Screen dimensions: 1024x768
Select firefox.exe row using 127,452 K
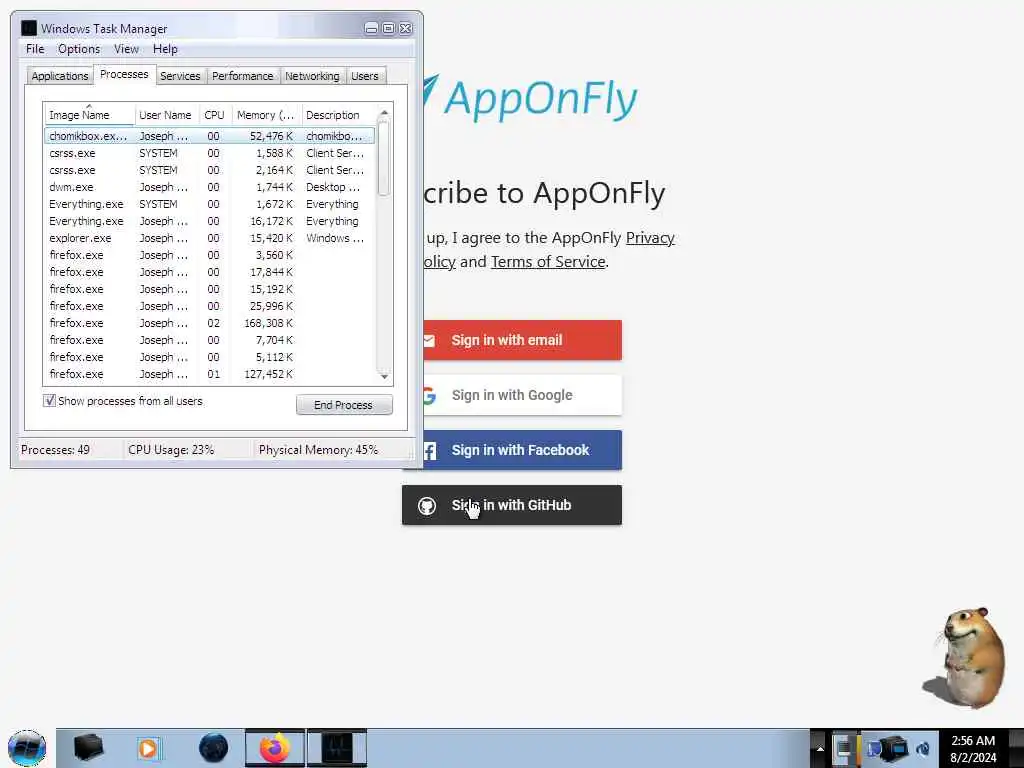coord(210,374)
